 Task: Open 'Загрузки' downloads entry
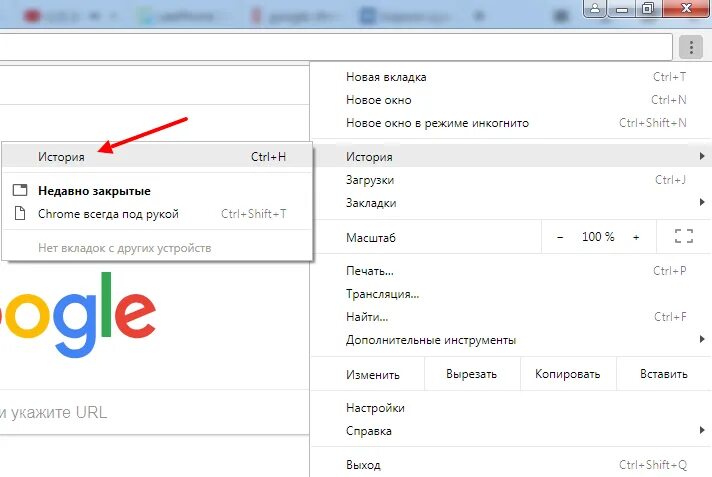(x=512, y=180)
